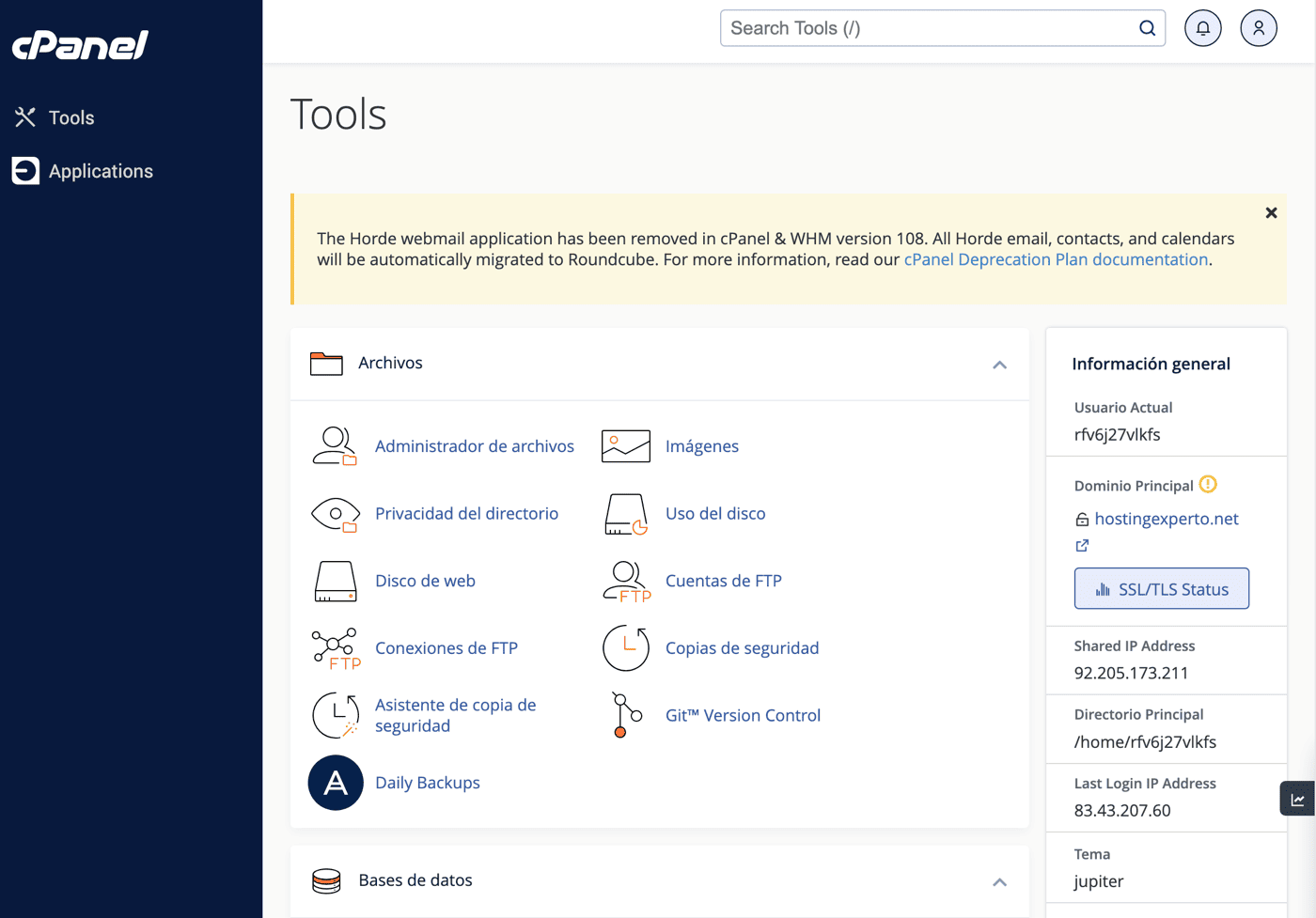This screenshot has width=1316, height=918.
Task: Click the SSL/TLS Status button
Action: coord(1162,589)
